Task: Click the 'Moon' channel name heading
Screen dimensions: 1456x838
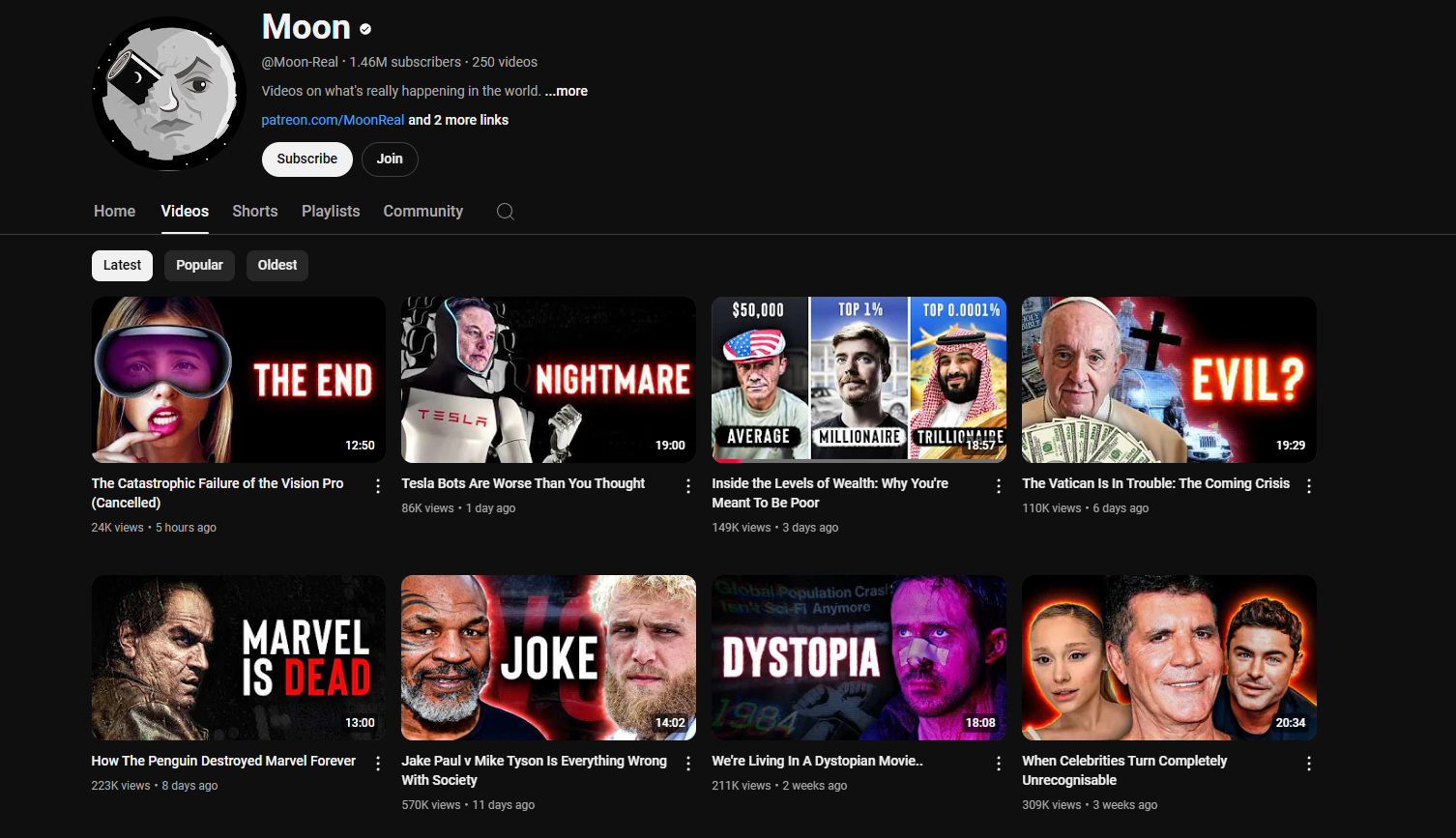Action: click(x=306, y=27)
